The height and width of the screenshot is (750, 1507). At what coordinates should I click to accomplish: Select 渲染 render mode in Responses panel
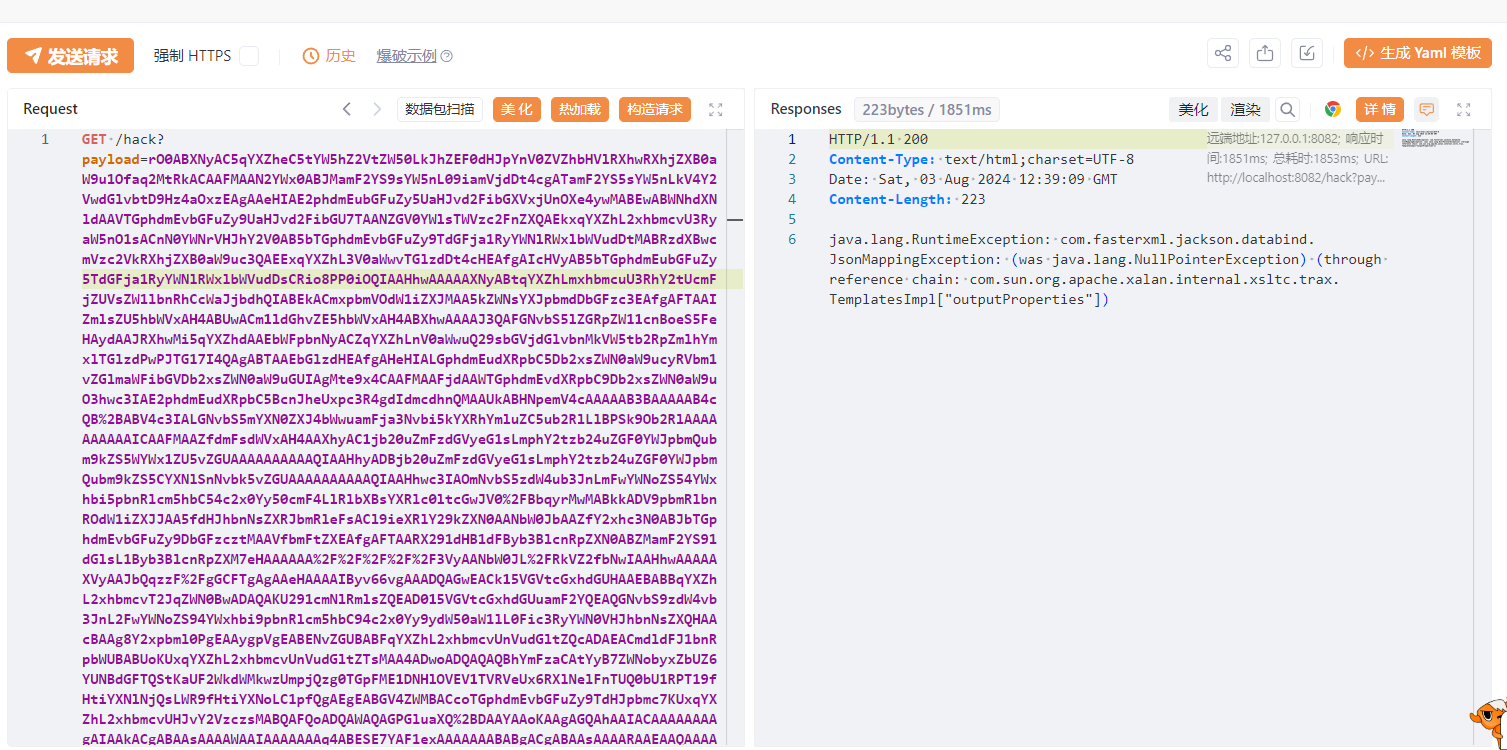coord(1245,109)
